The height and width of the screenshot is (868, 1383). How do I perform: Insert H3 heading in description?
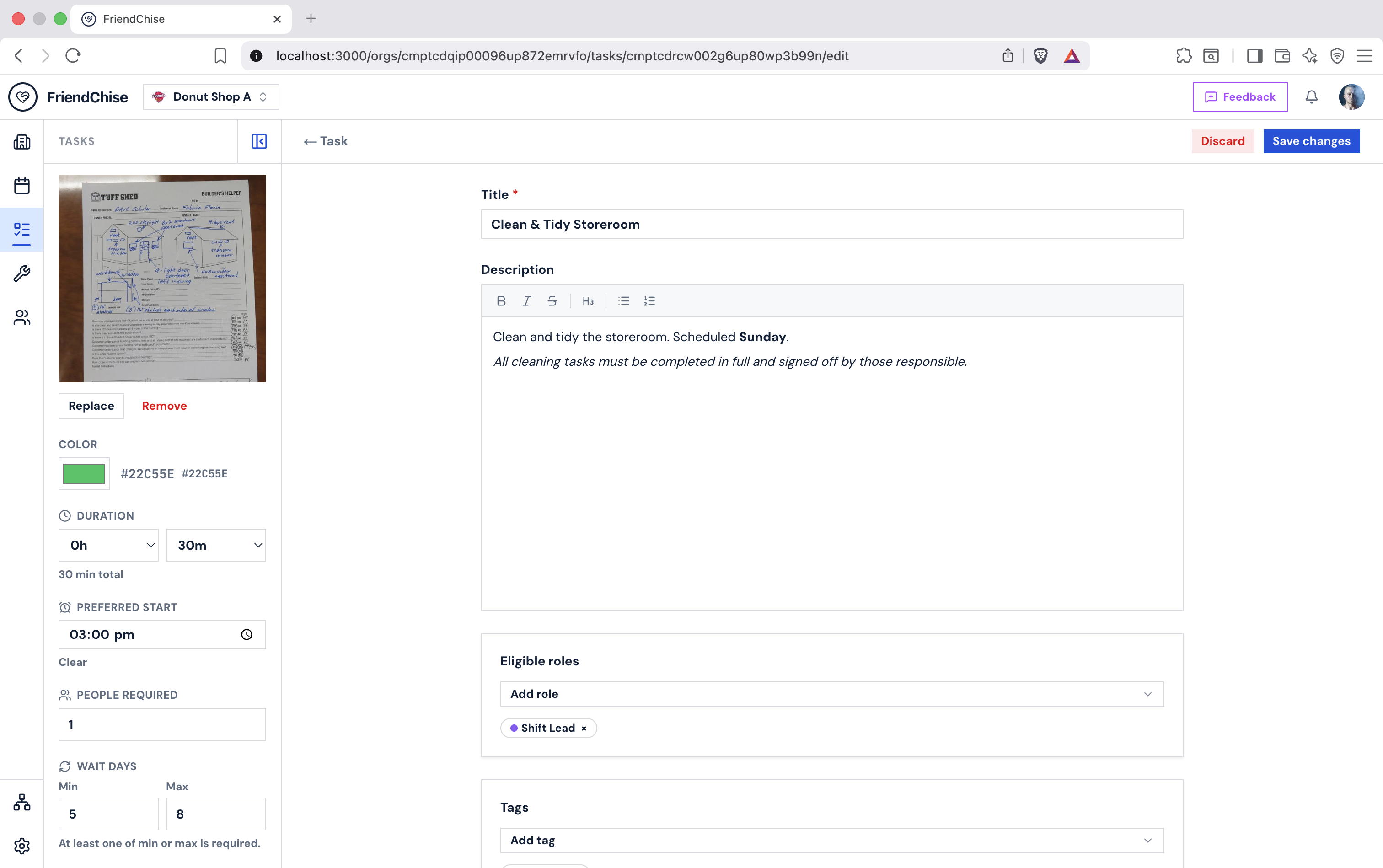(588, 301)
